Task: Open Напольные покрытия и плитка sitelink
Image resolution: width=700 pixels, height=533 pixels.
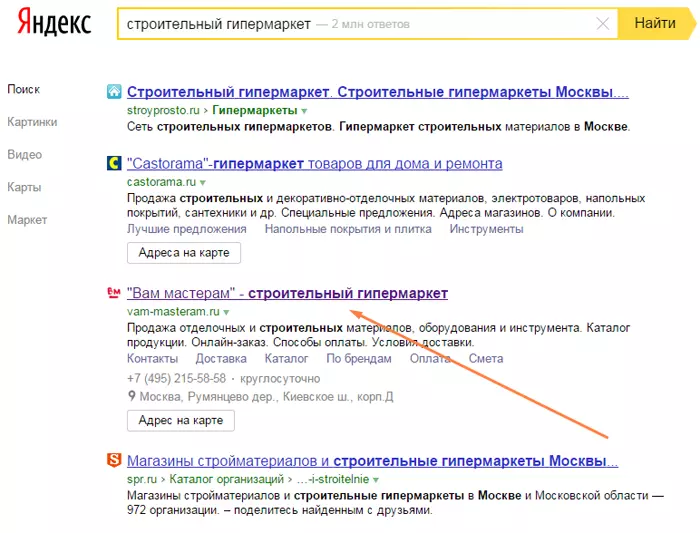Action: click(x=348, y=229)
